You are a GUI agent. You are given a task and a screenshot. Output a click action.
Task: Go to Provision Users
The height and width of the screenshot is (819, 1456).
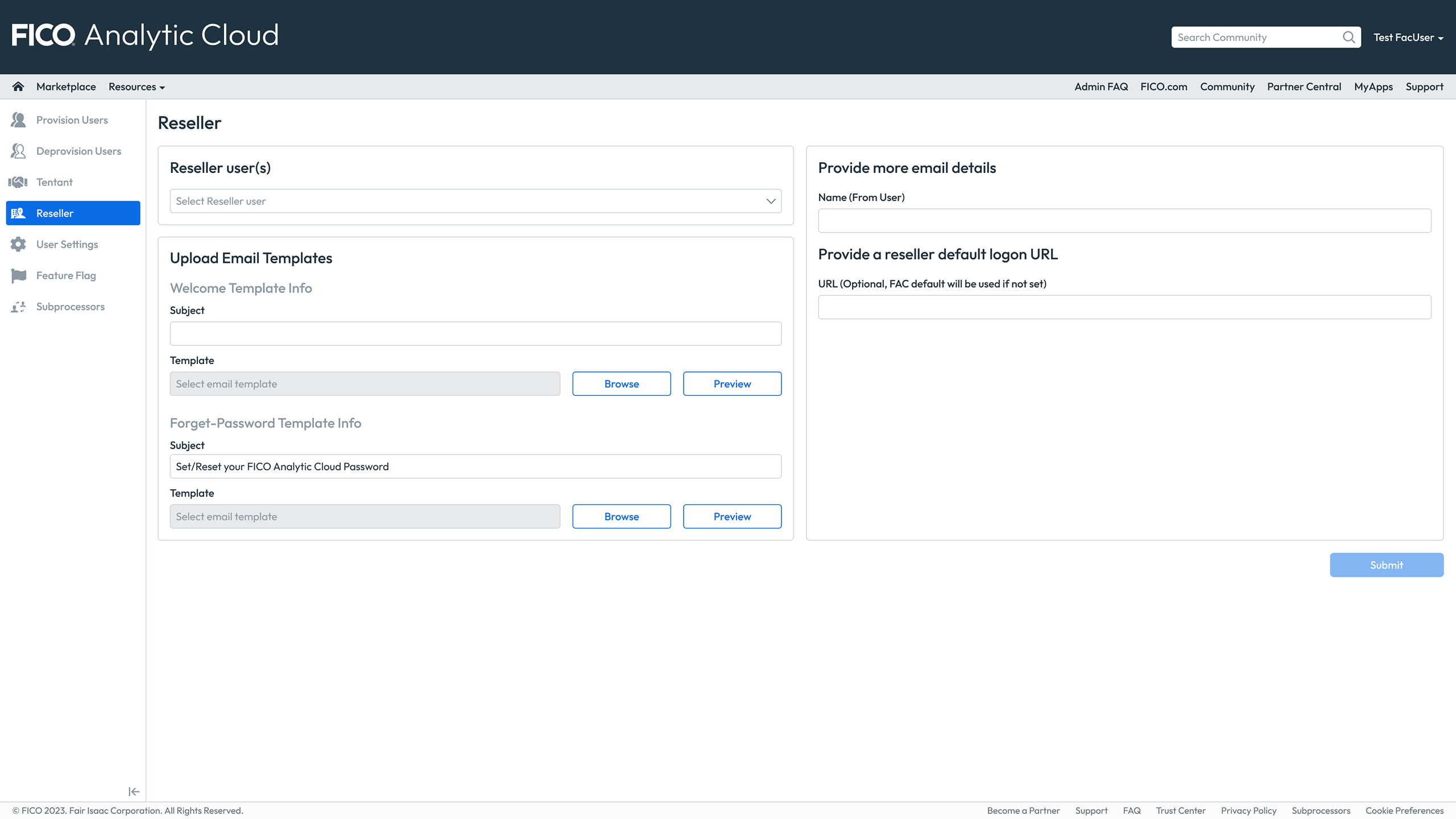point(73,120)
